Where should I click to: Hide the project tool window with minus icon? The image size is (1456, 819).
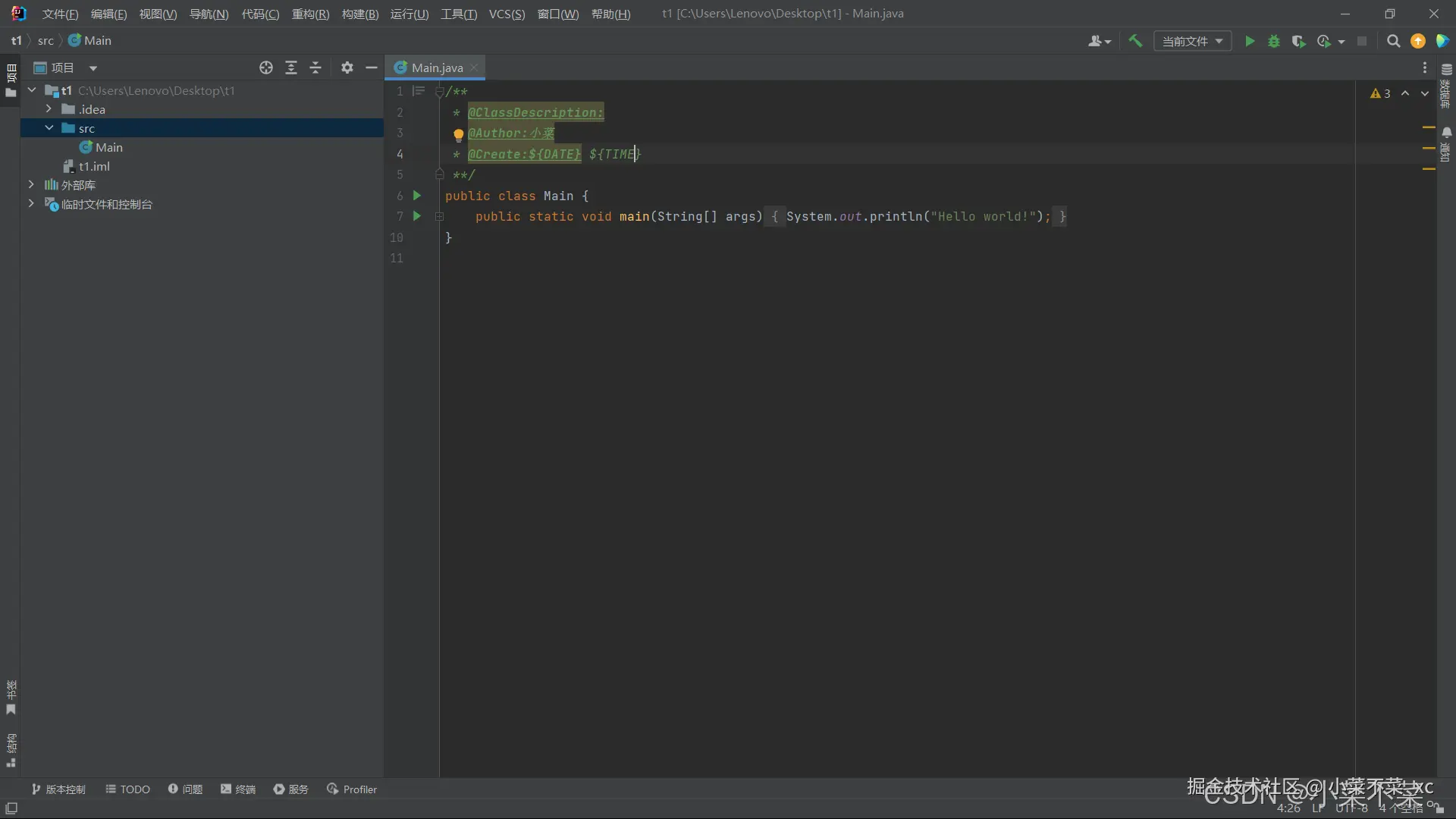[x=371, y=67]
